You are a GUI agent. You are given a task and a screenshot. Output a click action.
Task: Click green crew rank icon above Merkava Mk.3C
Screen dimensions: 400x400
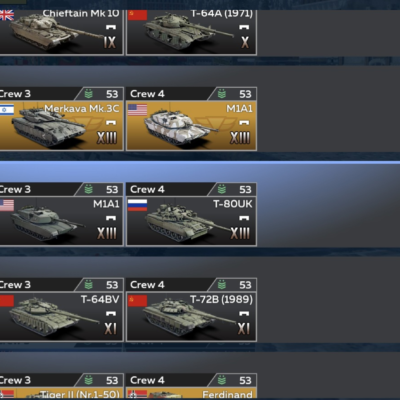click(88, 94)
